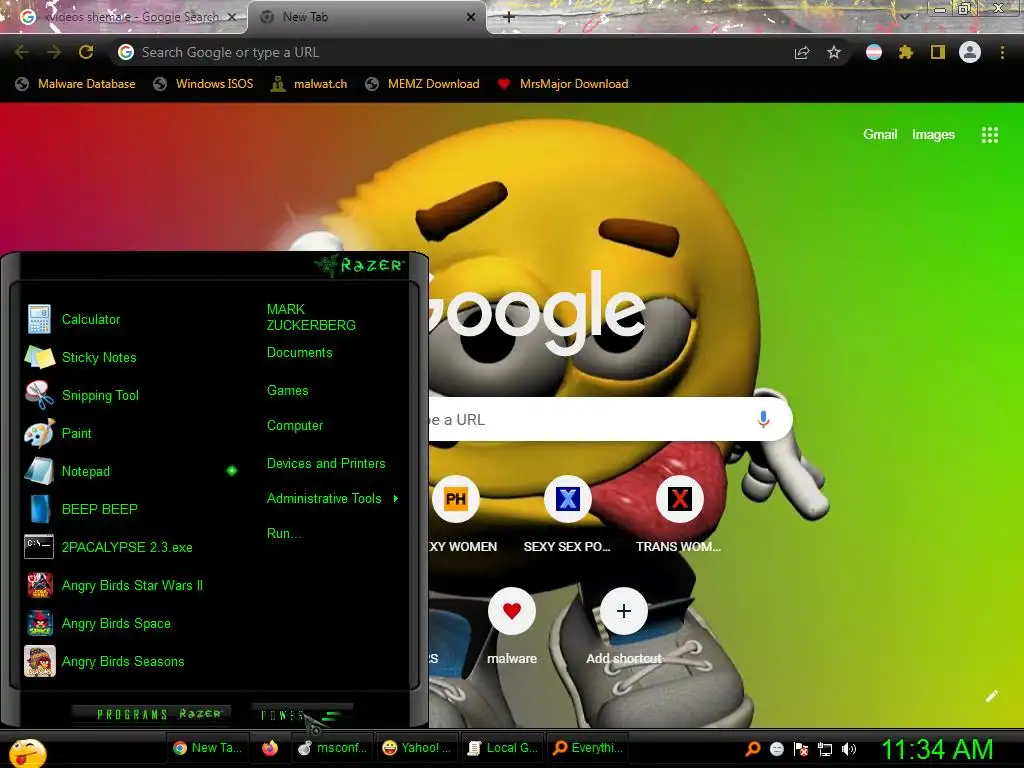The image size is (1024, 768).
Task: Open Windows ISOS bookmark
Action: click(x=203, y=84)
